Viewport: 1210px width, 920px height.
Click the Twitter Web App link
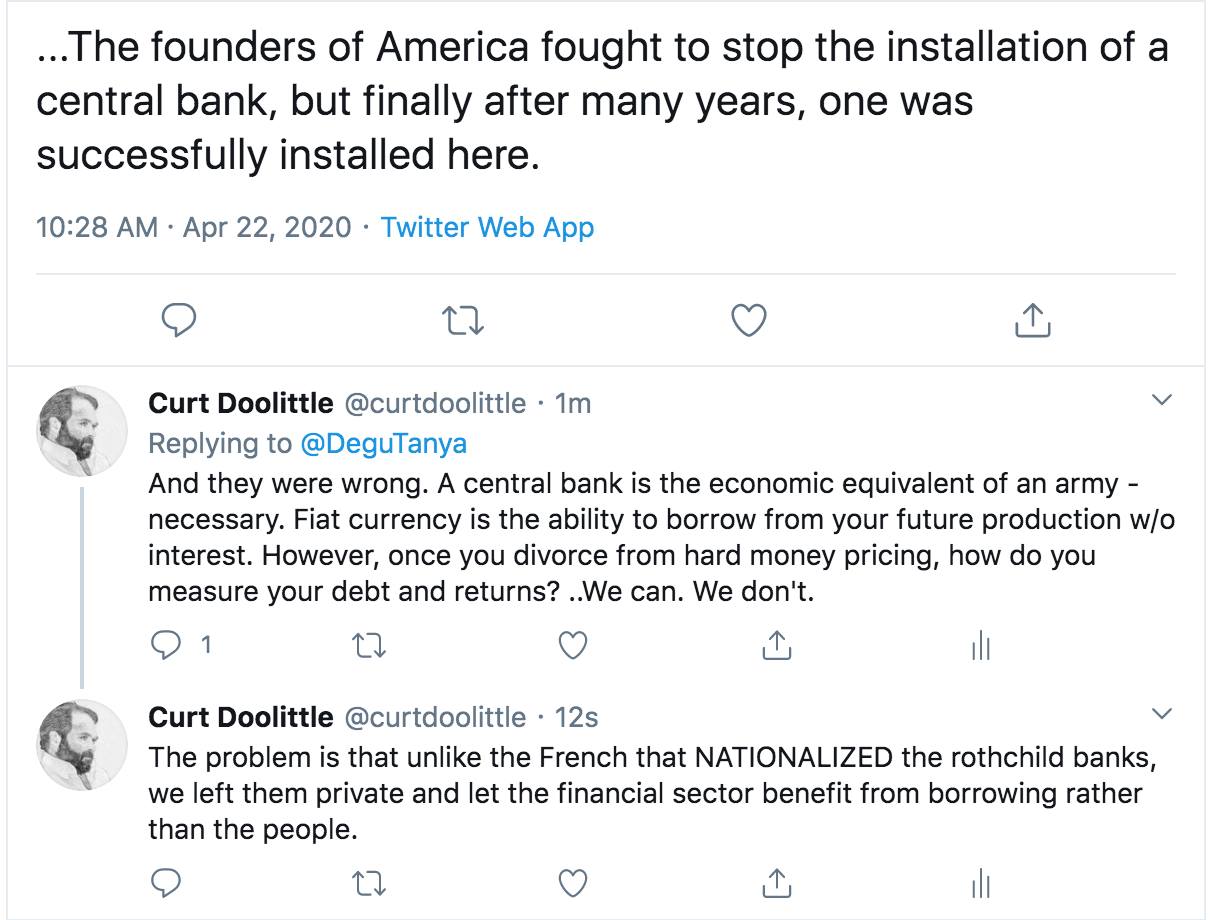[x=487, y=227]
